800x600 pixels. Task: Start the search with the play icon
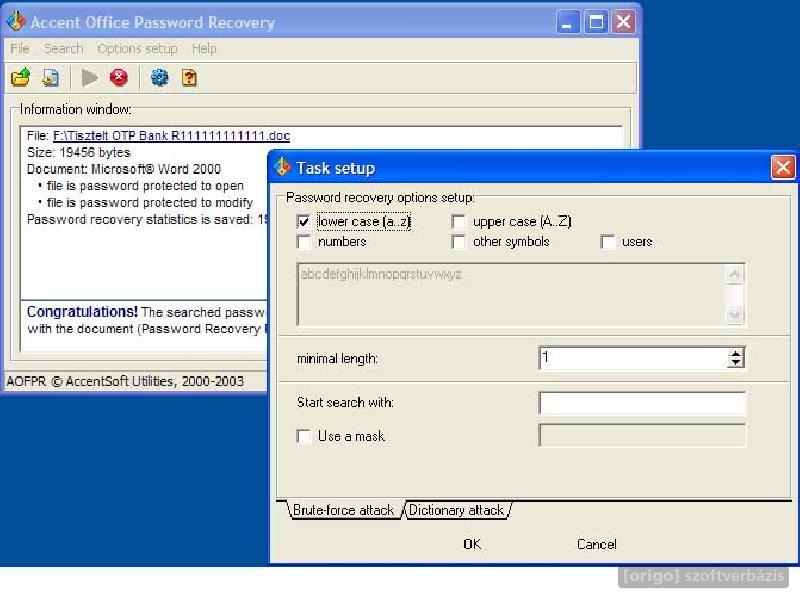tap(89, 78)
